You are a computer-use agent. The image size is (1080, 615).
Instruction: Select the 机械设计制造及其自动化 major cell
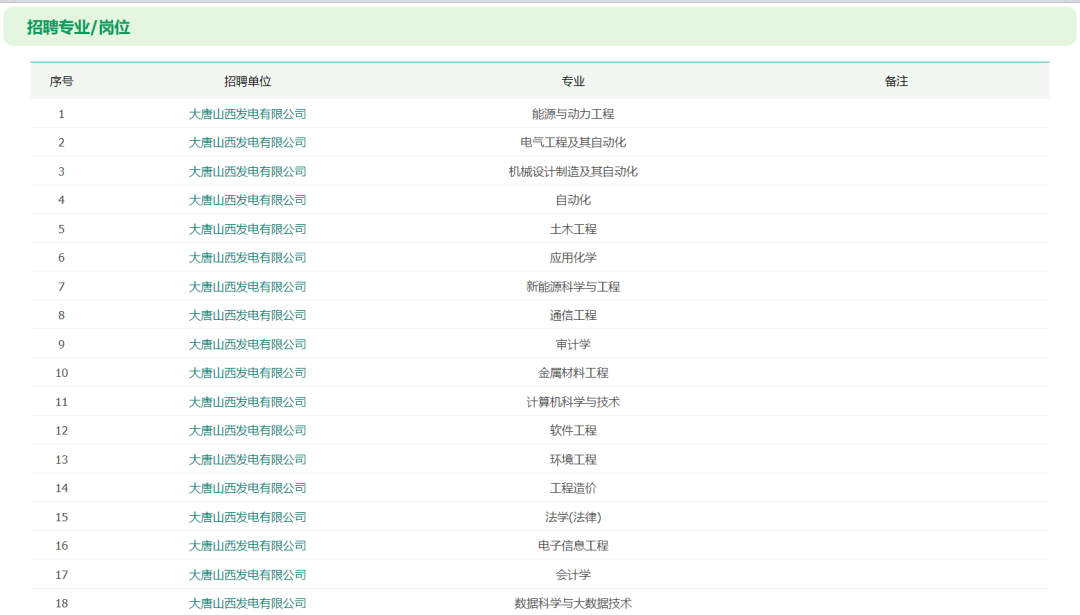[x=573, y=171]
